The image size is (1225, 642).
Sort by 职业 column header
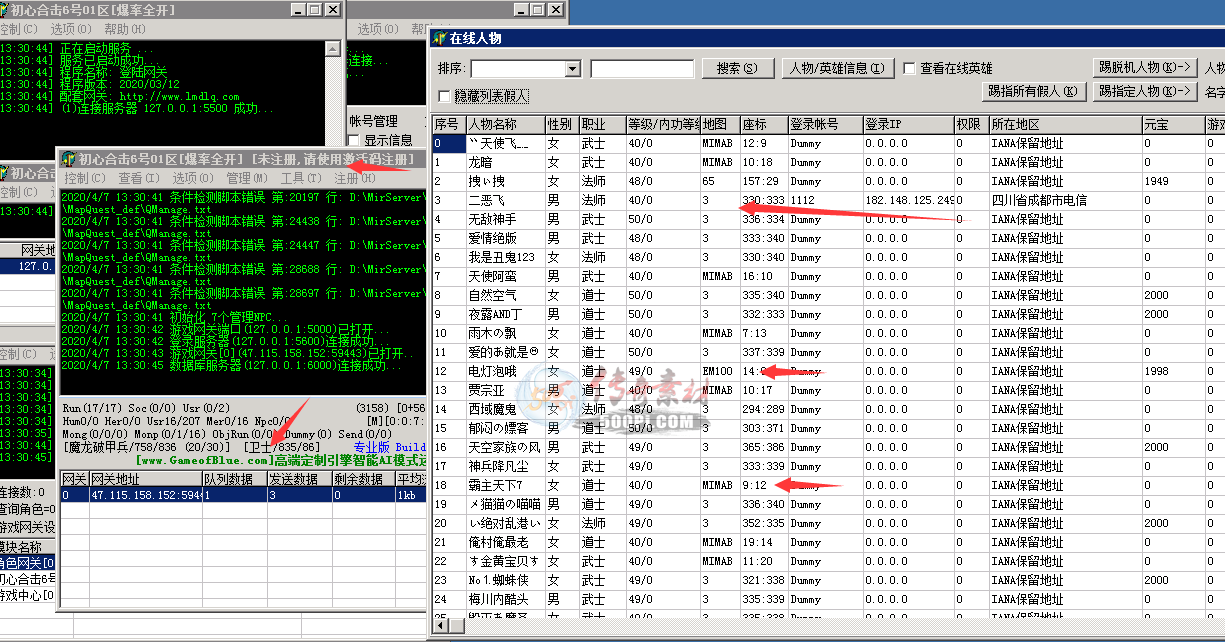pos(602,125)
